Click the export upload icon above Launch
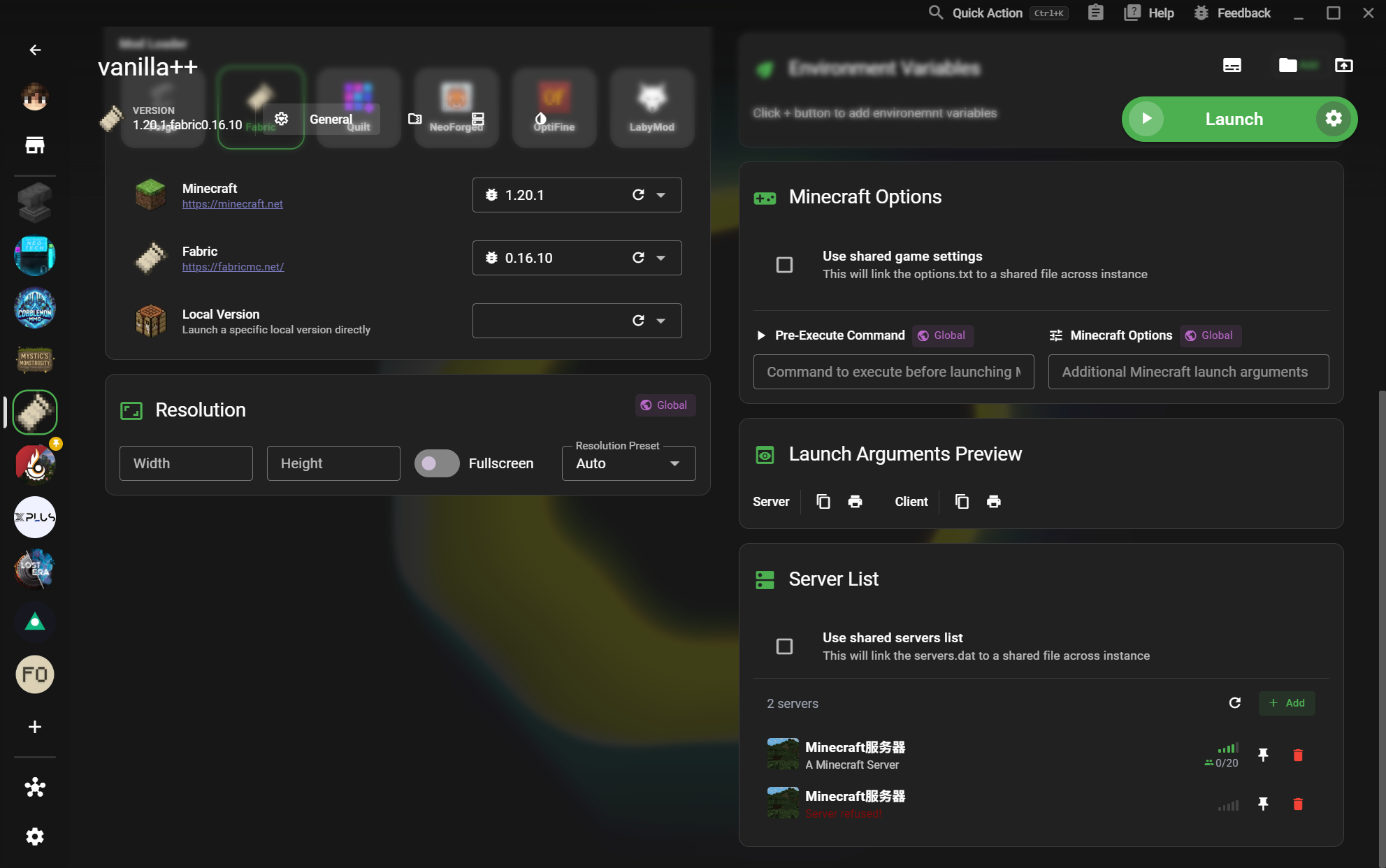The height and width of the screenshot is (868, 1386). (1343, 65)
